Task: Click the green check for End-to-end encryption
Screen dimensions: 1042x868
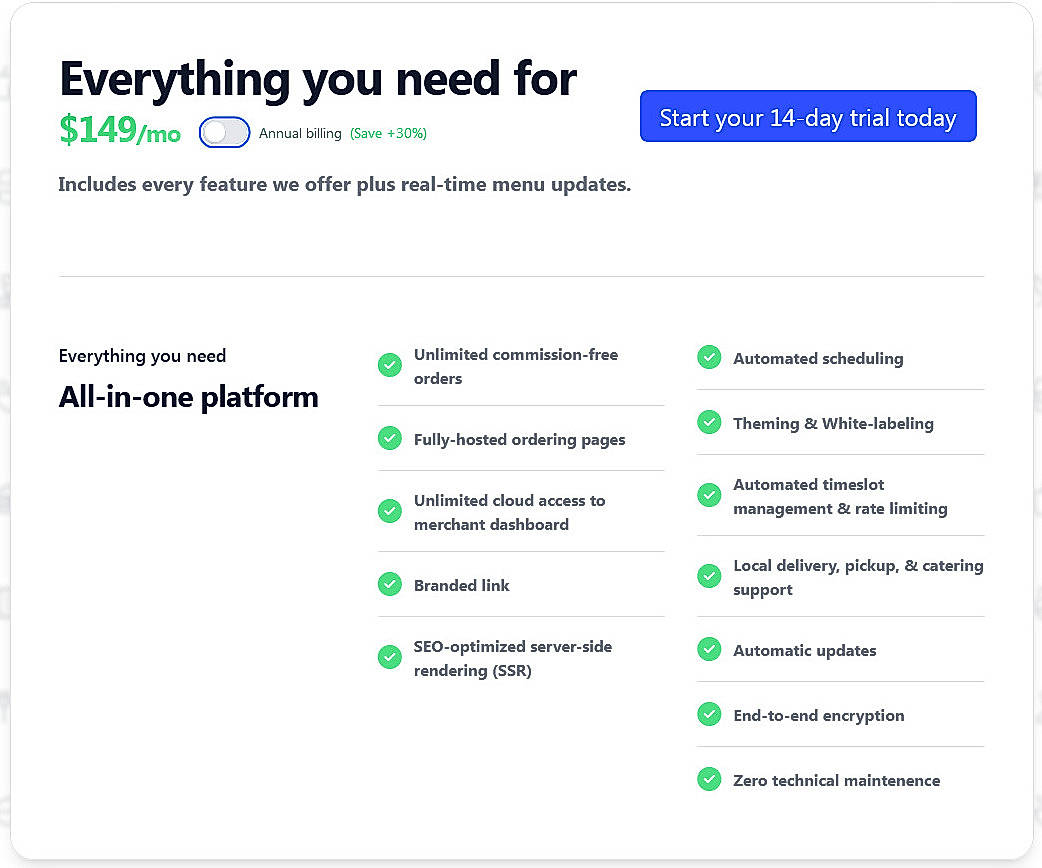Action: pos(709,714)
